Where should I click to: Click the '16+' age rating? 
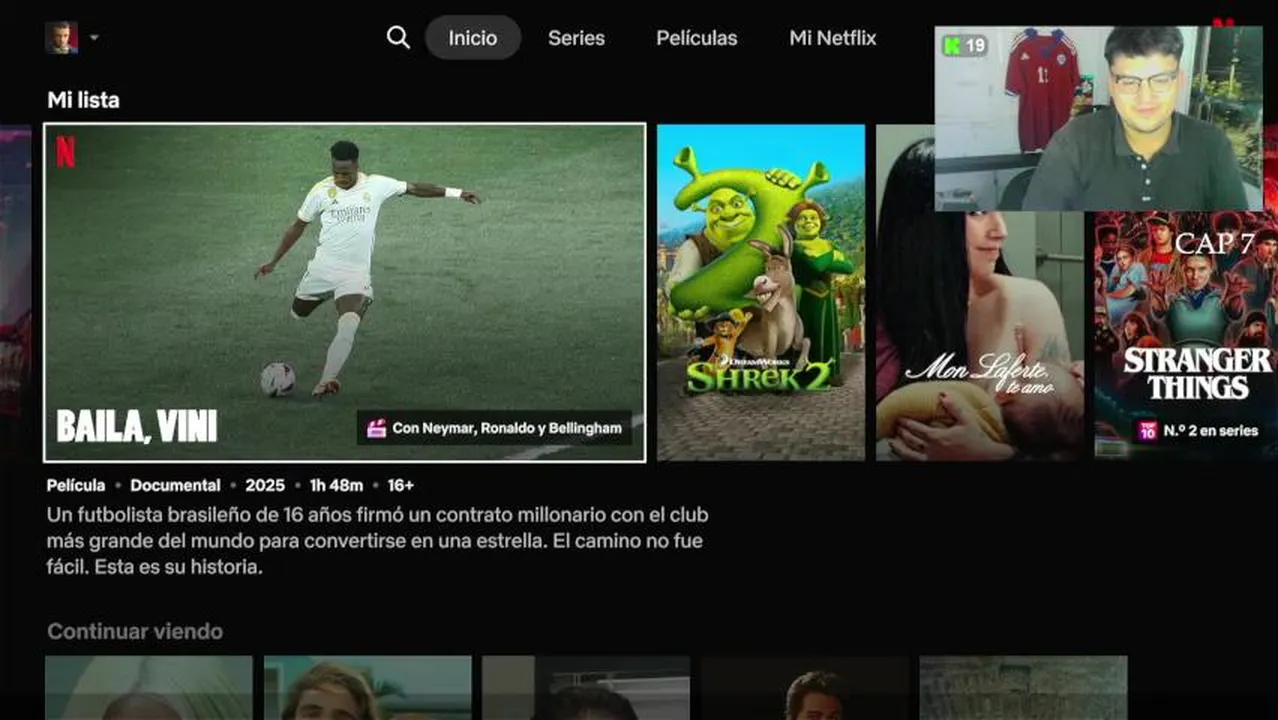tap(401, 485)
